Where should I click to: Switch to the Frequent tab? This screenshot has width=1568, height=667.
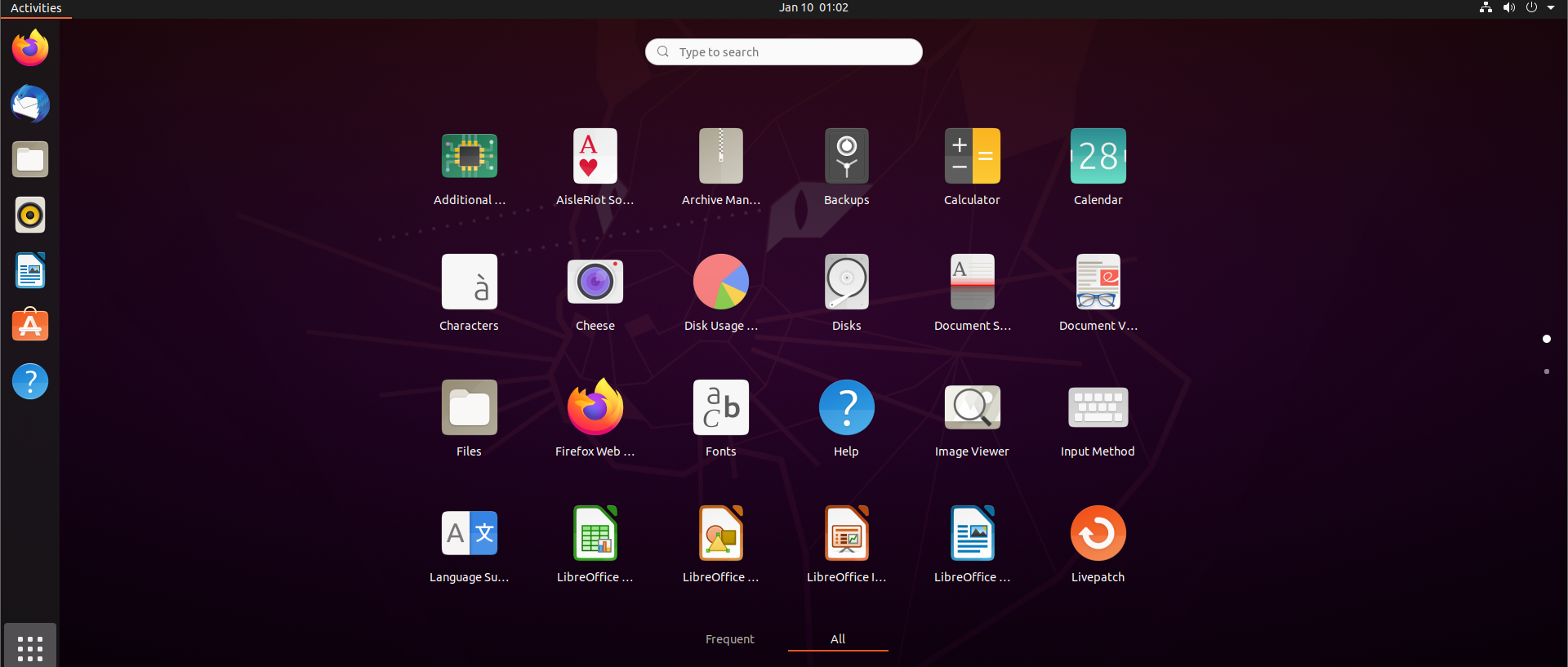point(730,639)
